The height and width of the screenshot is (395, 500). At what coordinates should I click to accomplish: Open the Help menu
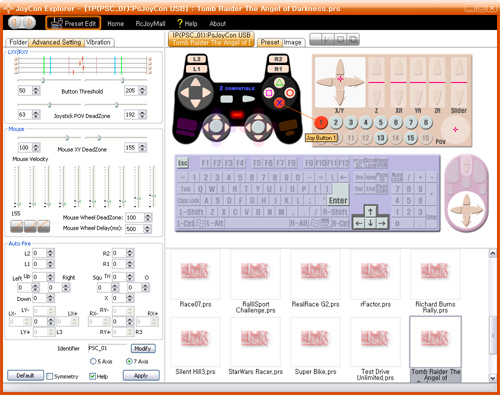tap(187, 24)
